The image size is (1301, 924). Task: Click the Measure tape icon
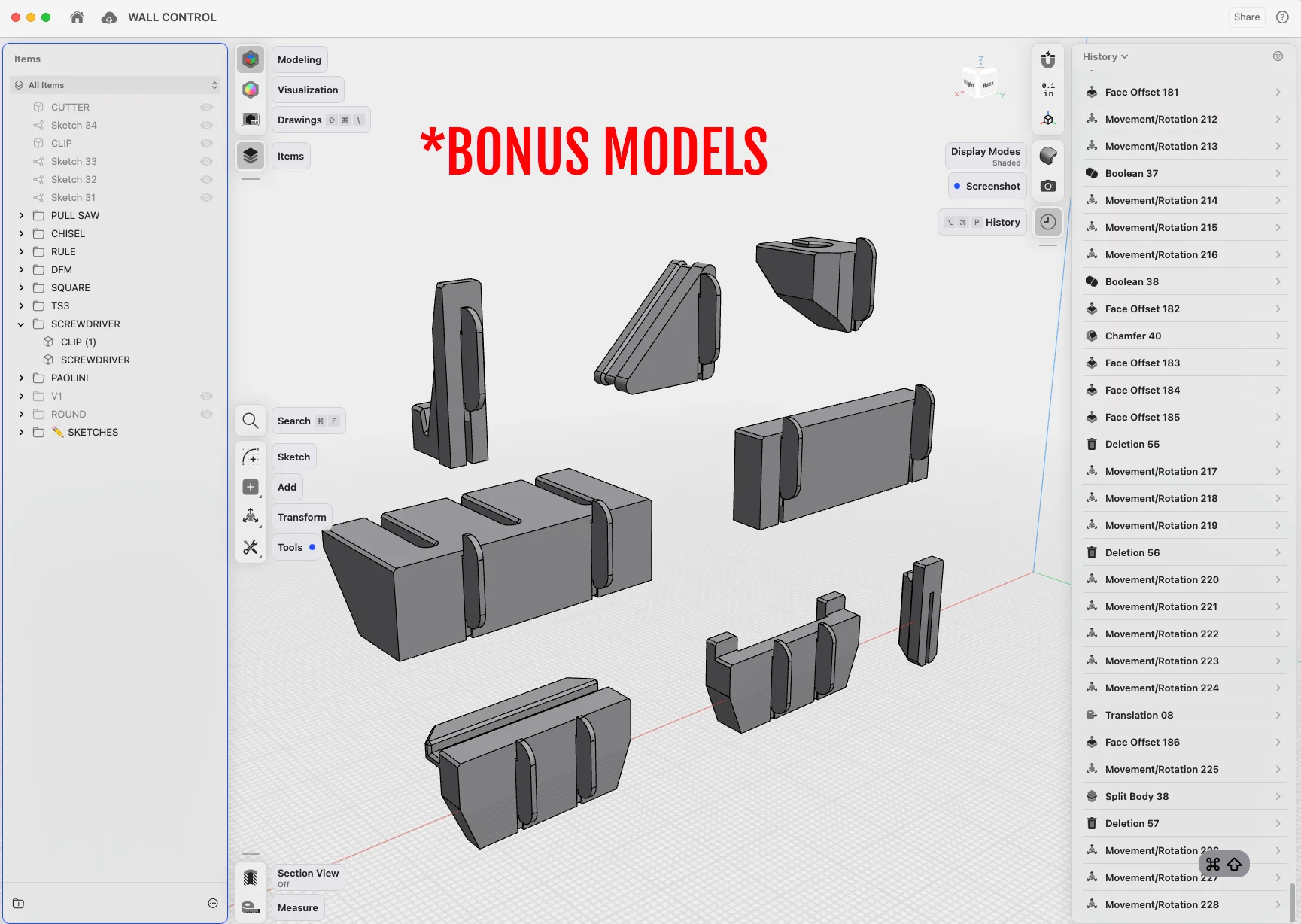(251, 907)
